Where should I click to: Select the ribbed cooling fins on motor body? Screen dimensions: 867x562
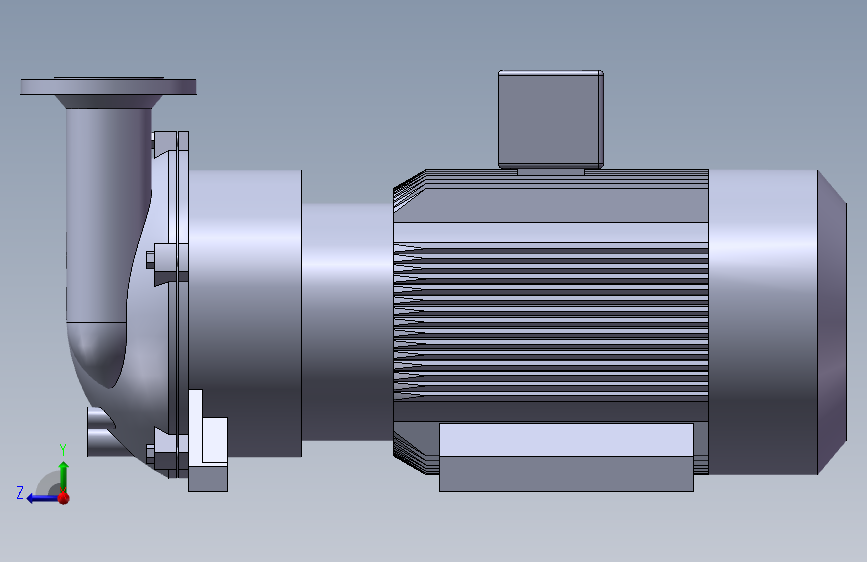coord(551,321)
